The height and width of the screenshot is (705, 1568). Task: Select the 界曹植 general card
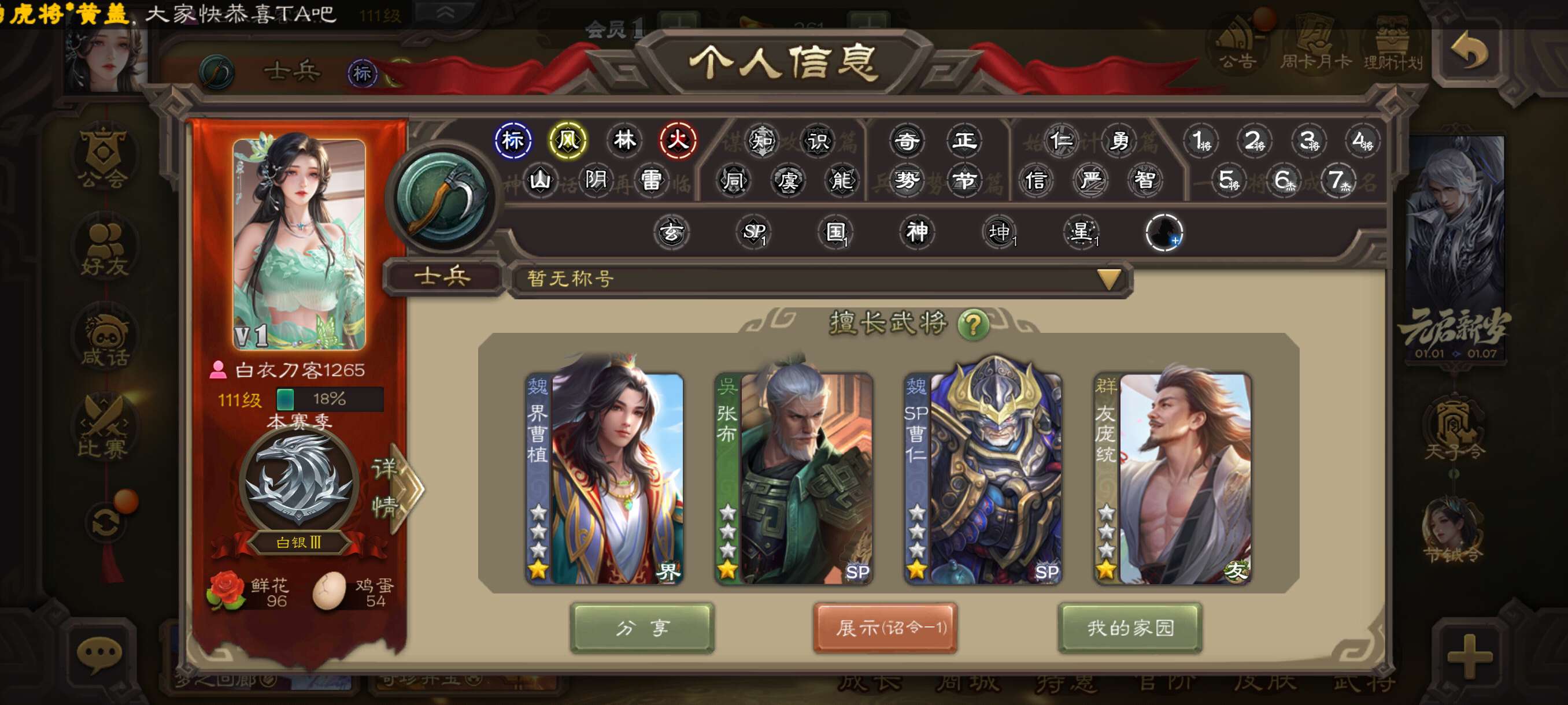coord(604,477)
